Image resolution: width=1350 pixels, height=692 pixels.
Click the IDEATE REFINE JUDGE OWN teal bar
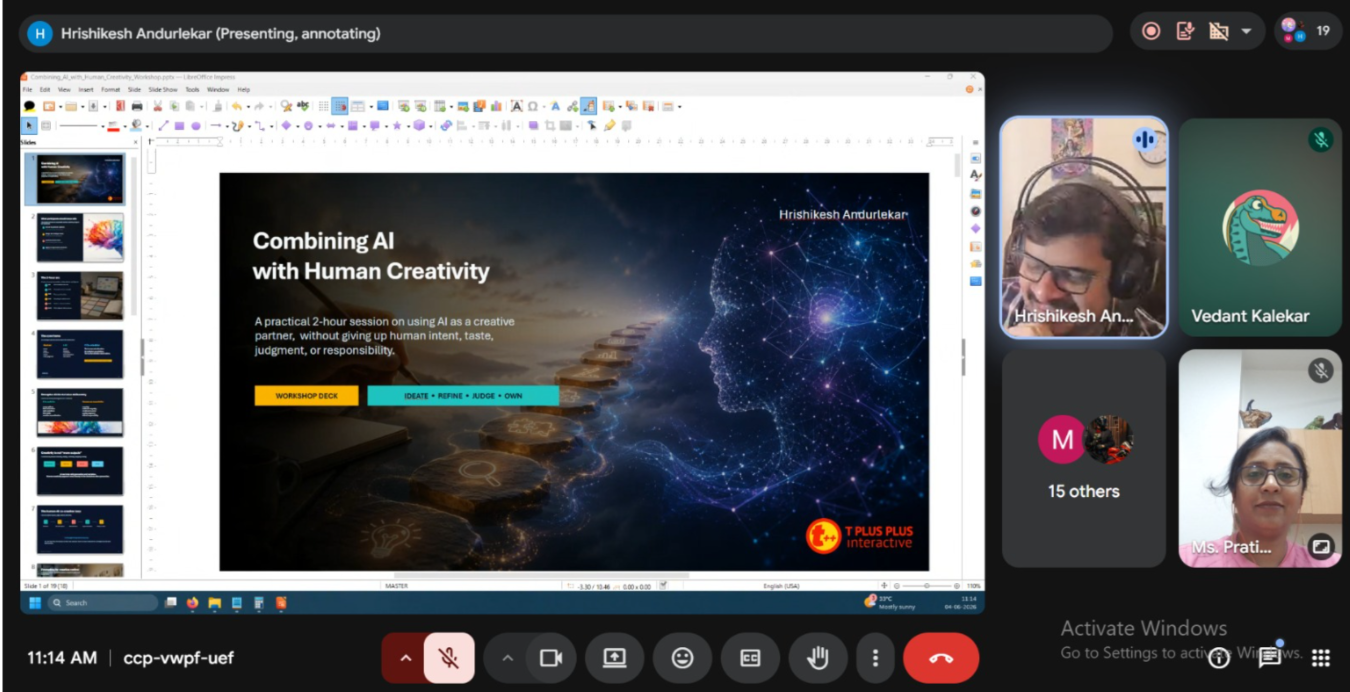[x=463, y=395]
